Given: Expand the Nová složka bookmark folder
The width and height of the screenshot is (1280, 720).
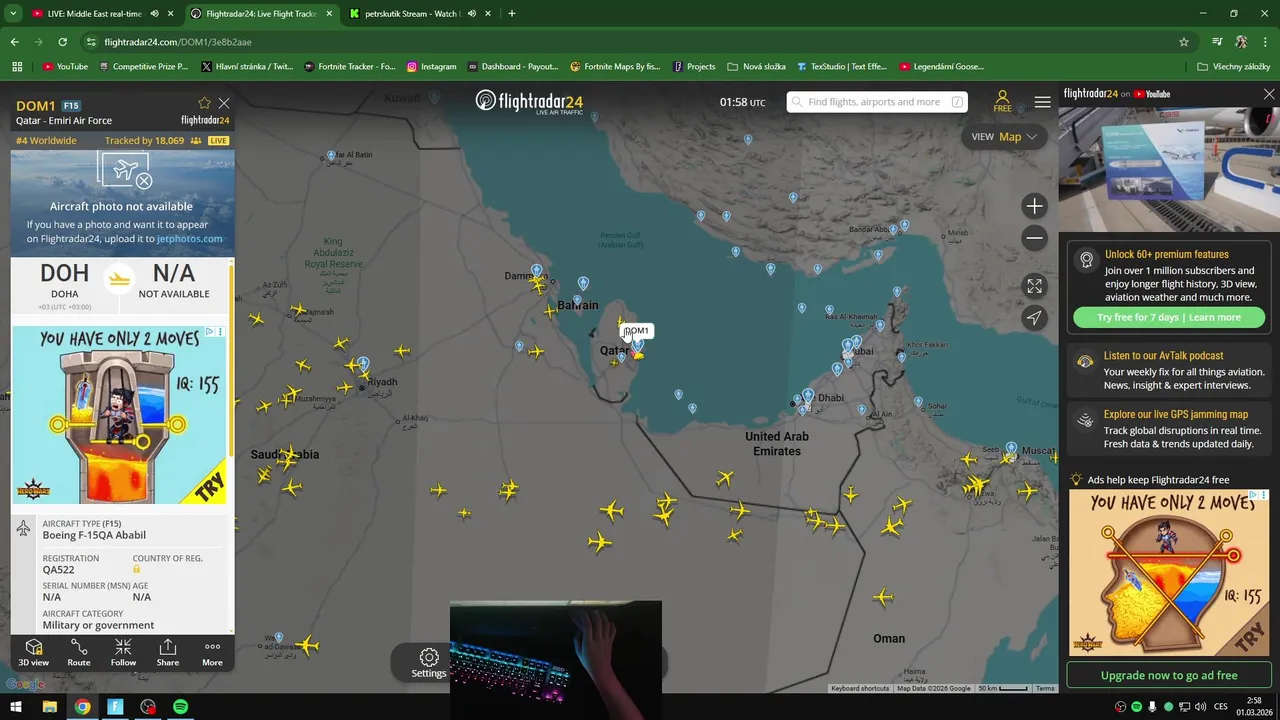Looking at the screenshot, I should pyautogui.click(x=757, y=67).
